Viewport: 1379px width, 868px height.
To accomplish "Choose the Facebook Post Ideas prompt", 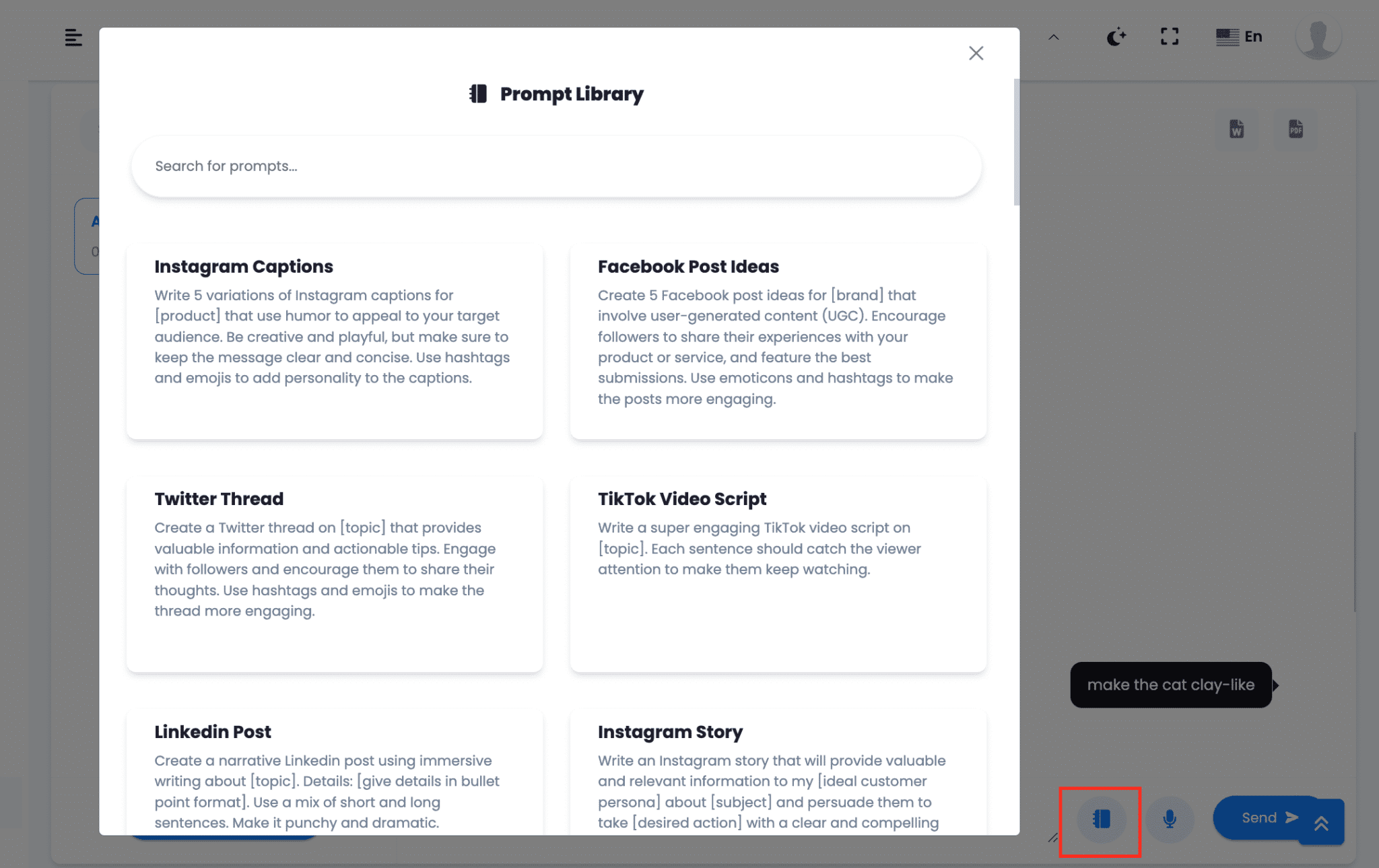I will [x=778, y=341].
